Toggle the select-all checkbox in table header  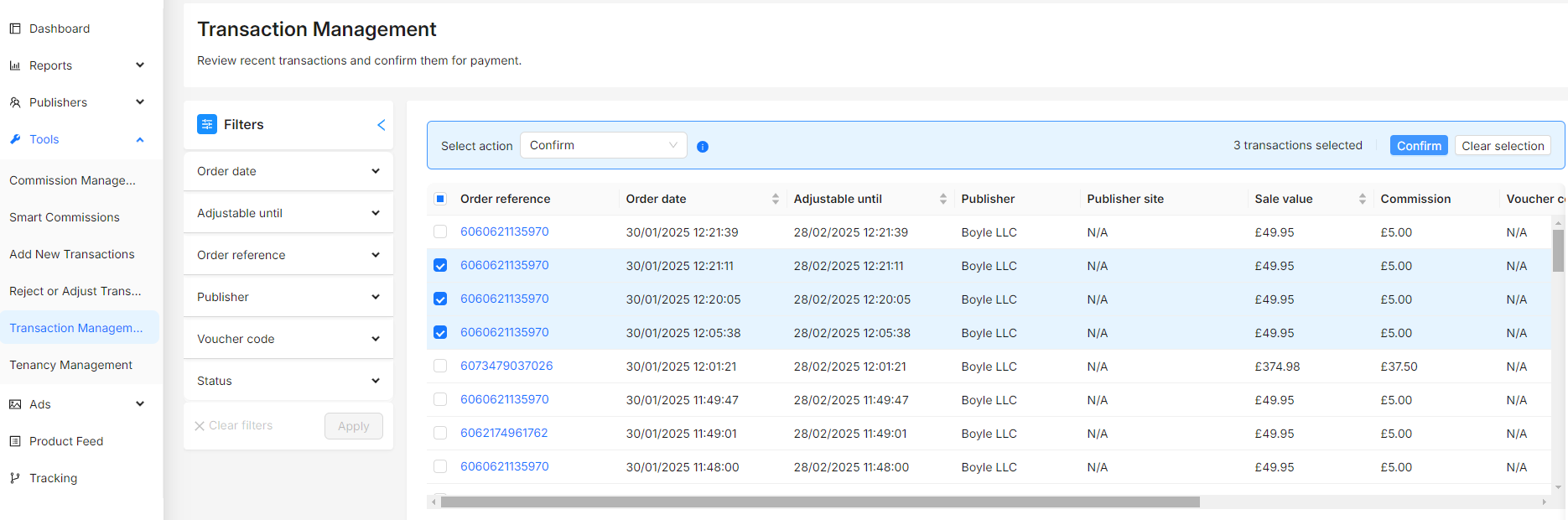pos(440,199)
